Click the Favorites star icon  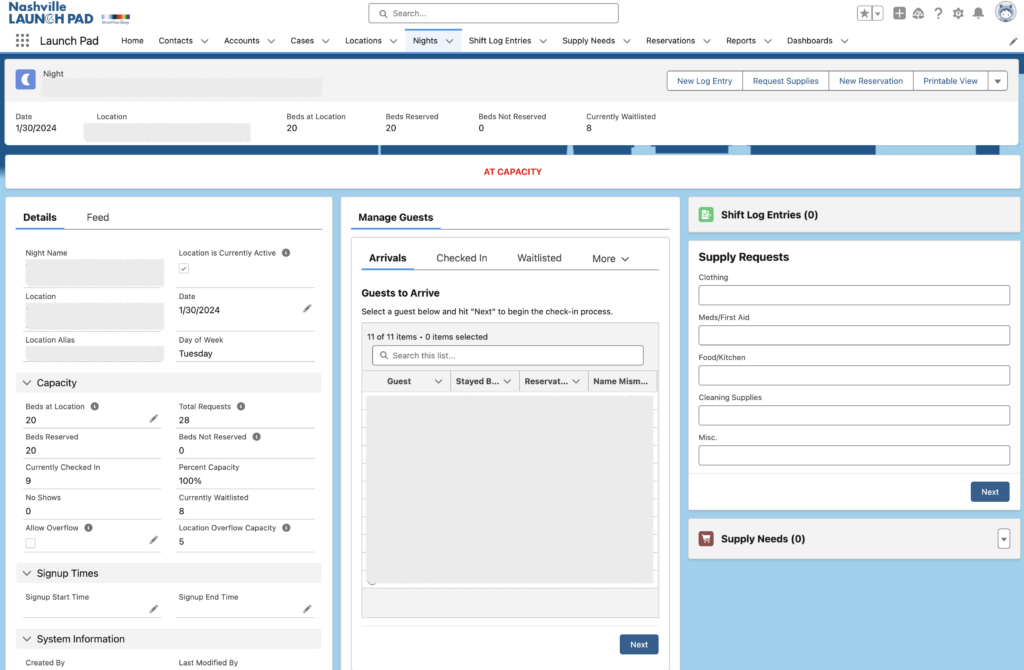864,13
